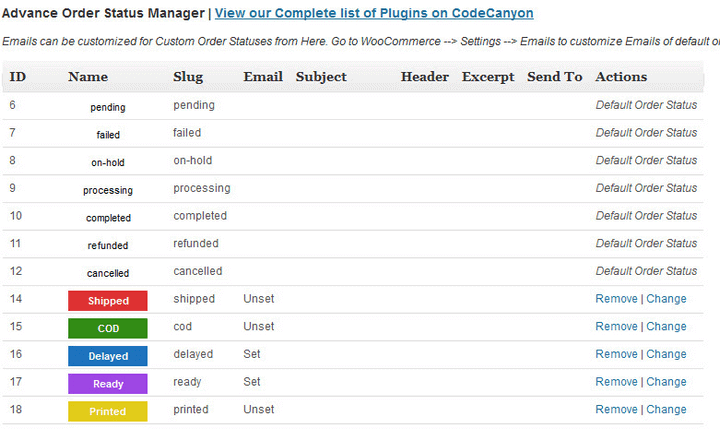The height and width of the screenshot is (429, 720).
Task: Change the Delayed order status
Action: click(666, 354)
